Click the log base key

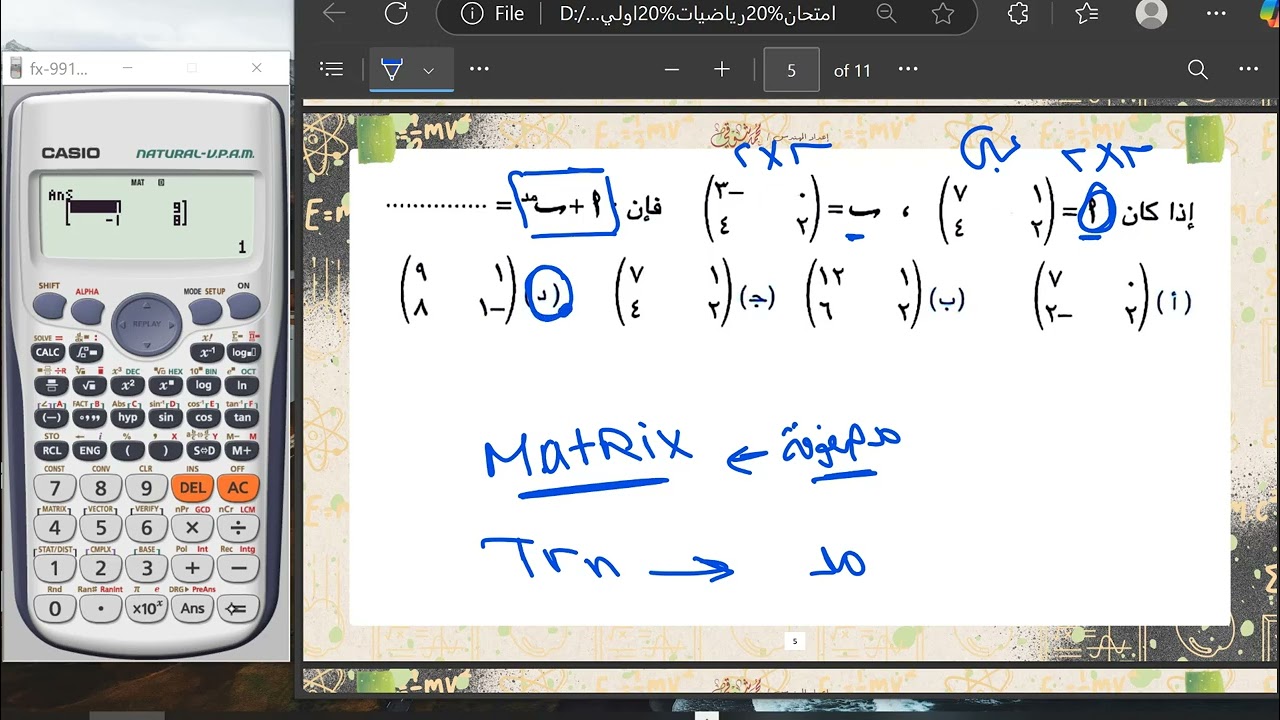pos(242,353)
